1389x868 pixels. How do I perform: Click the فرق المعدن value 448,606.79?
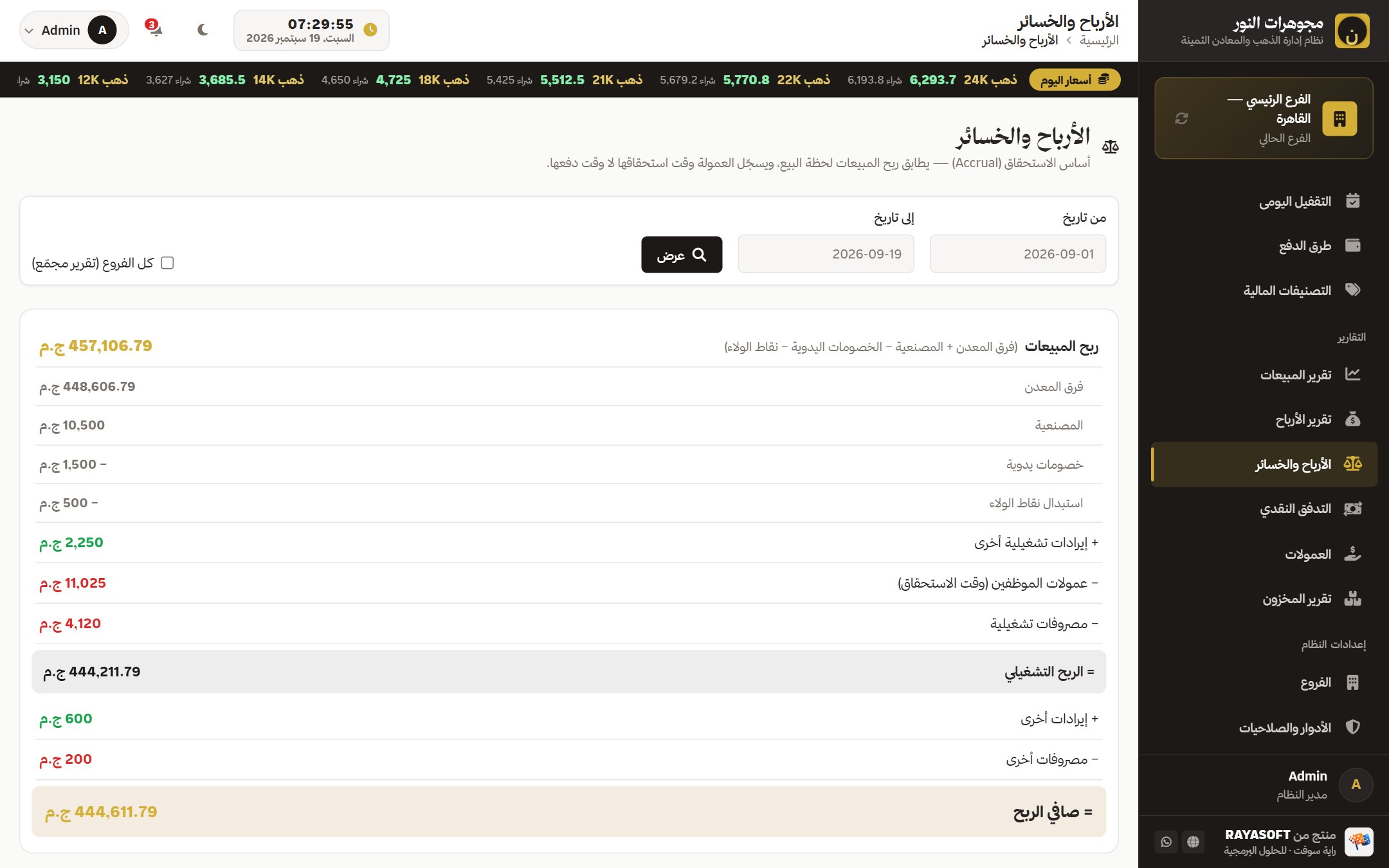(87, 386)
